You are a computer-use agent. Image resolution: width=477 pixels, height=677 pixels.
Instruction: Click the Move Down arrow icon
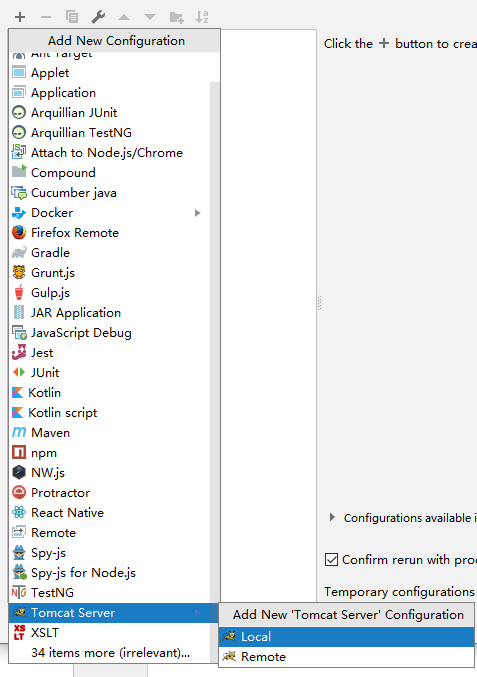(x=150, y=17)
